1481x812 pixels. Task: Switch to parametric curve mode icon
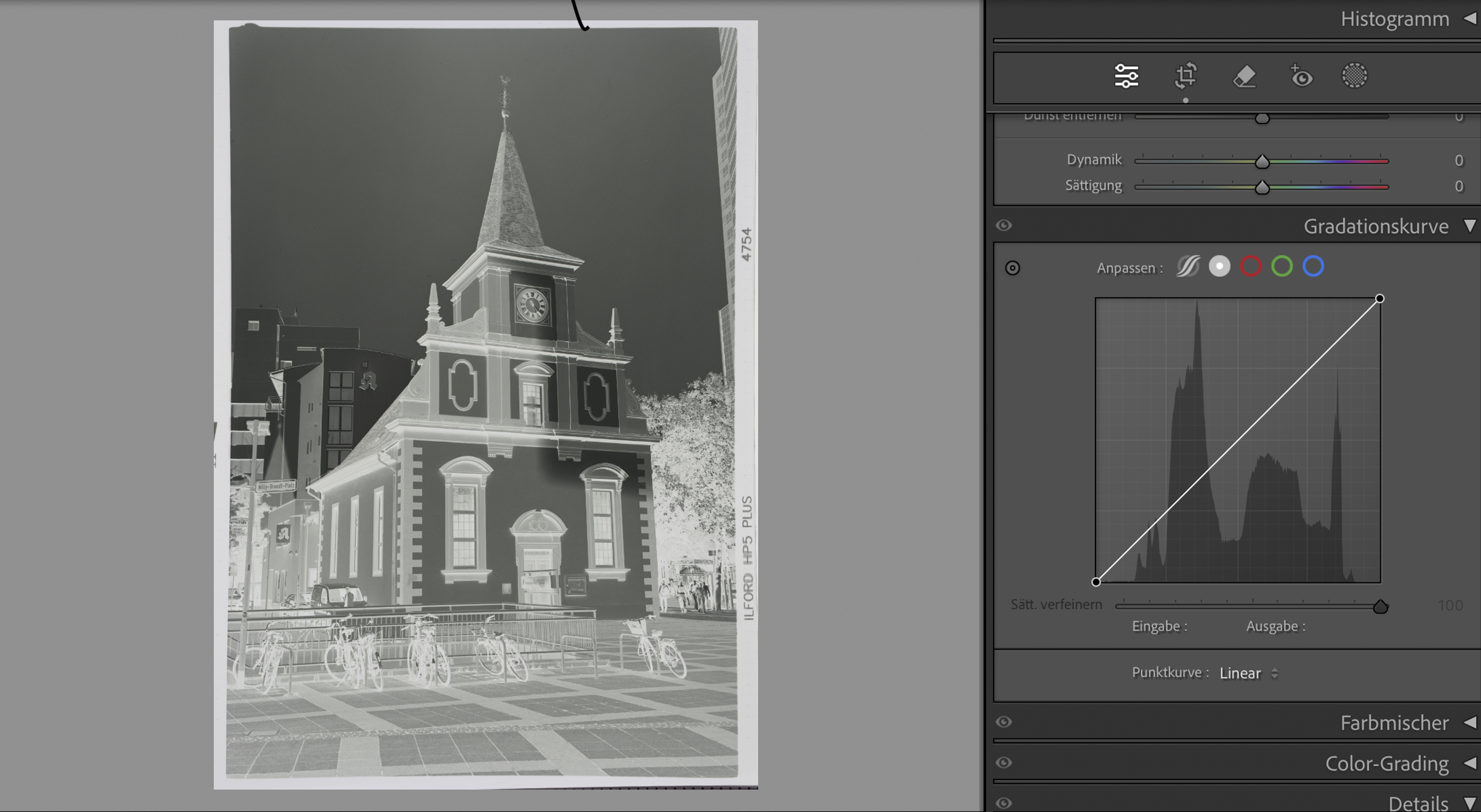1188,267
